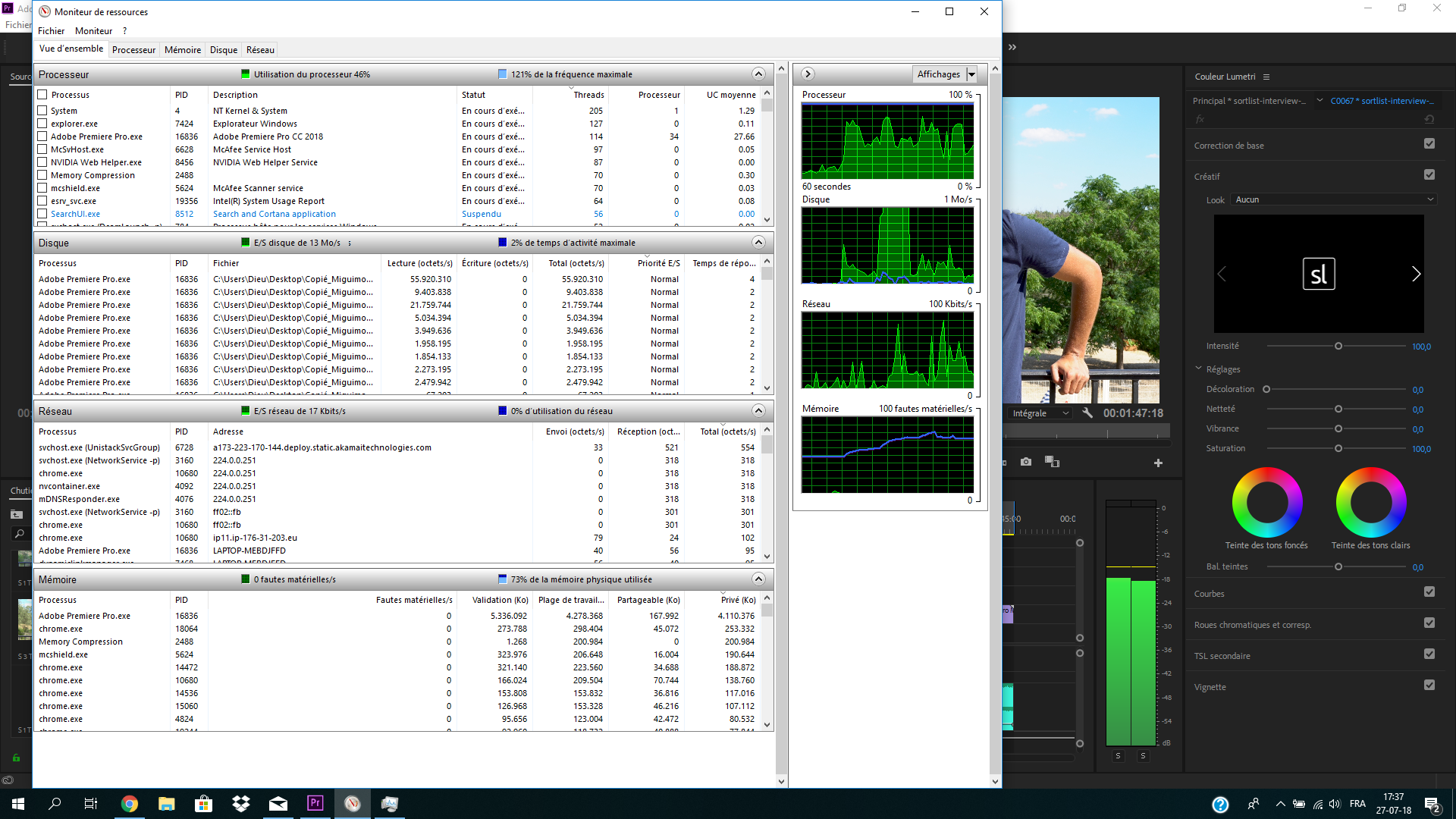1456x819 pixels.
Task: Click the Saturation slider handle
Action: pyautogui.click(x=1338, y=448)
